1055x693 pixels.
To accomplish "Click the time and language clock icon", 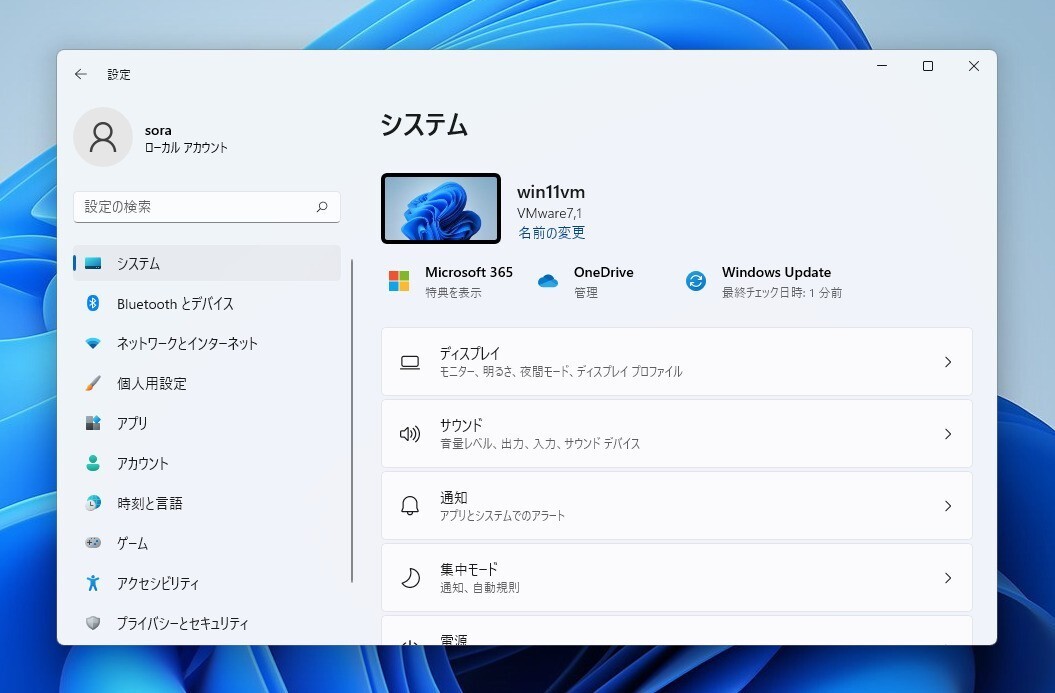I will [x=93, y=503].
